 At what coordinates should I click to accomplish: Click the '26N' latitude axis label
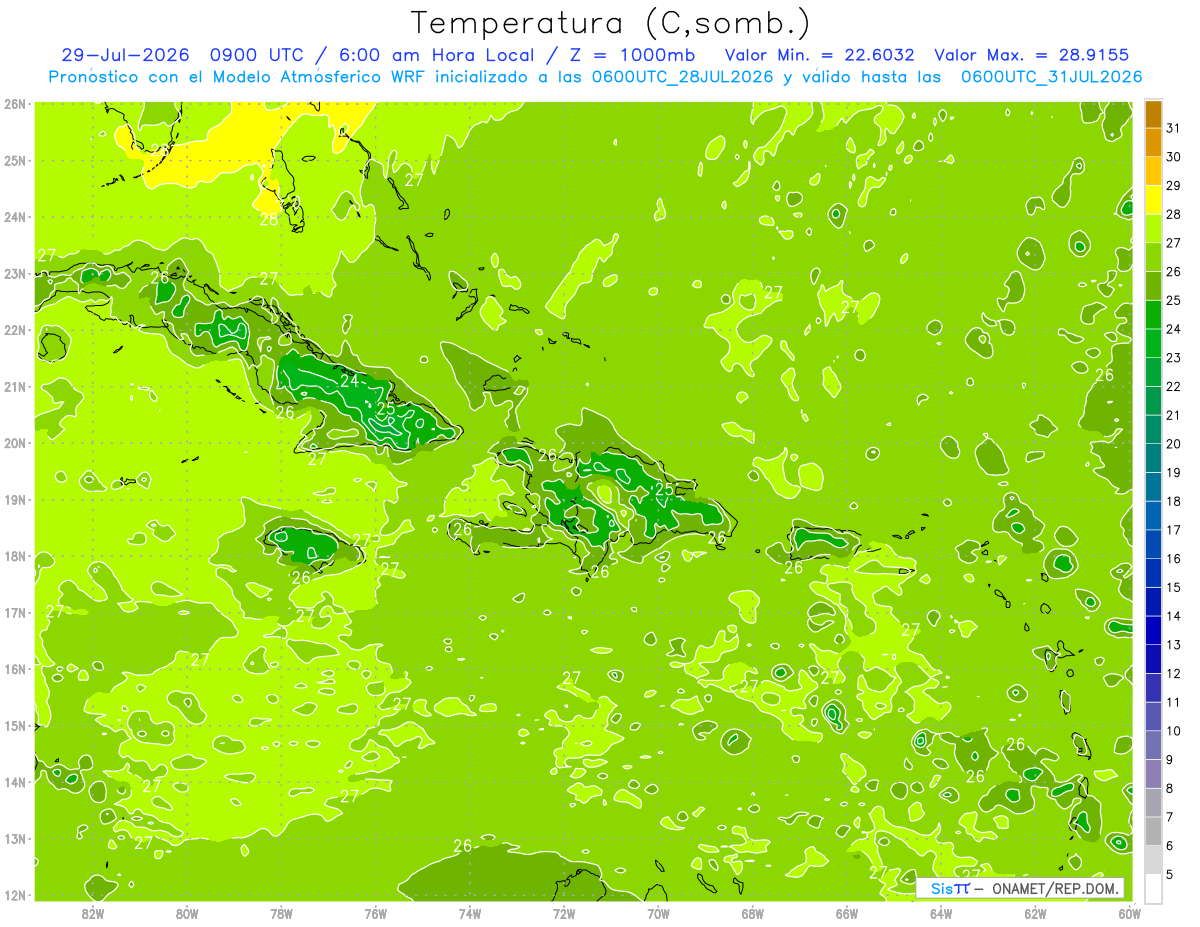pos(14,104)
